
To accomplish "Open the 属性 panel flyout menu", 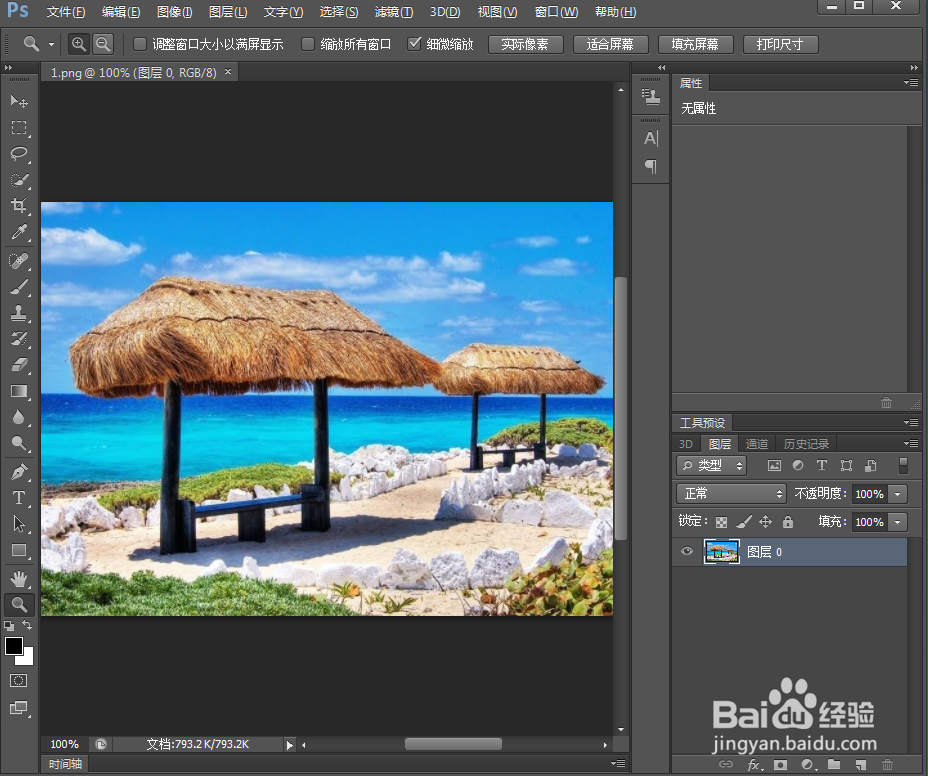I will click(x=911, y=83).
